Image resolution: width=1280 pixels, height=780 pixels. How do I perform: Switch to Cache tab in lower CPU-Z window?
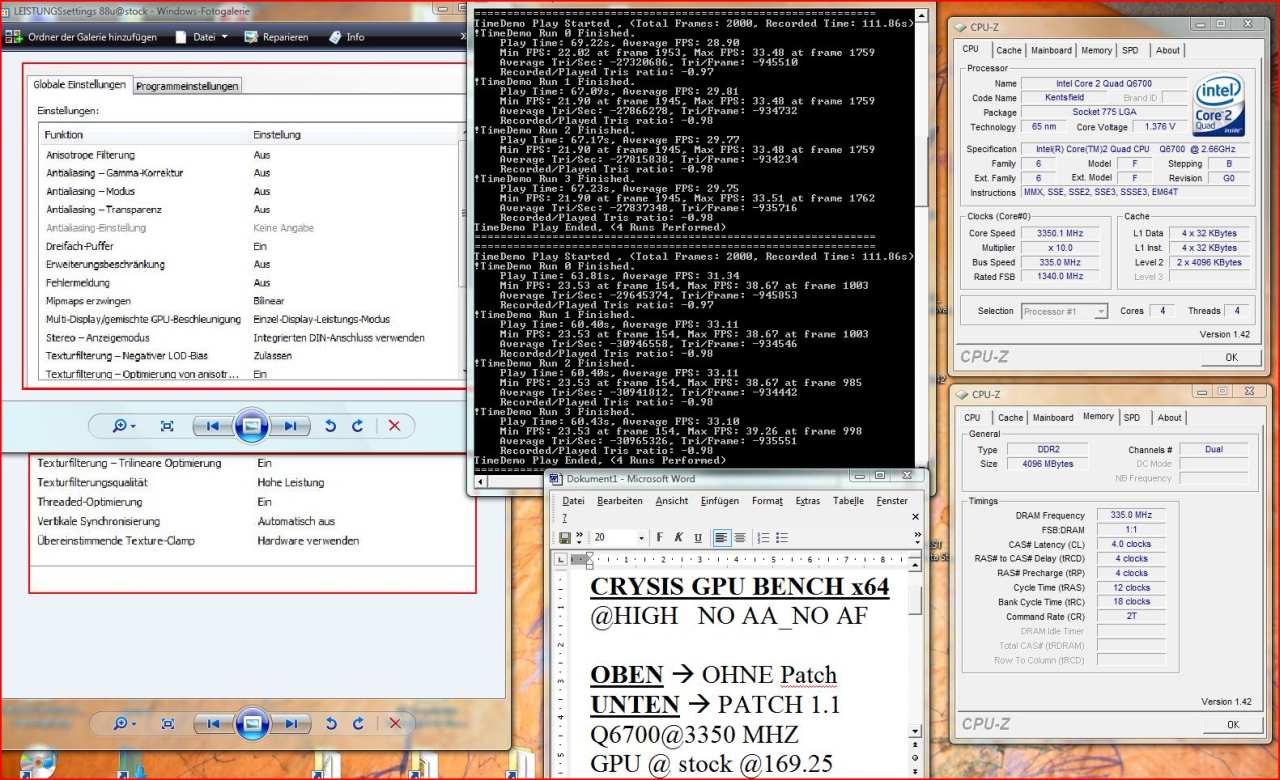pos(1010,418)
